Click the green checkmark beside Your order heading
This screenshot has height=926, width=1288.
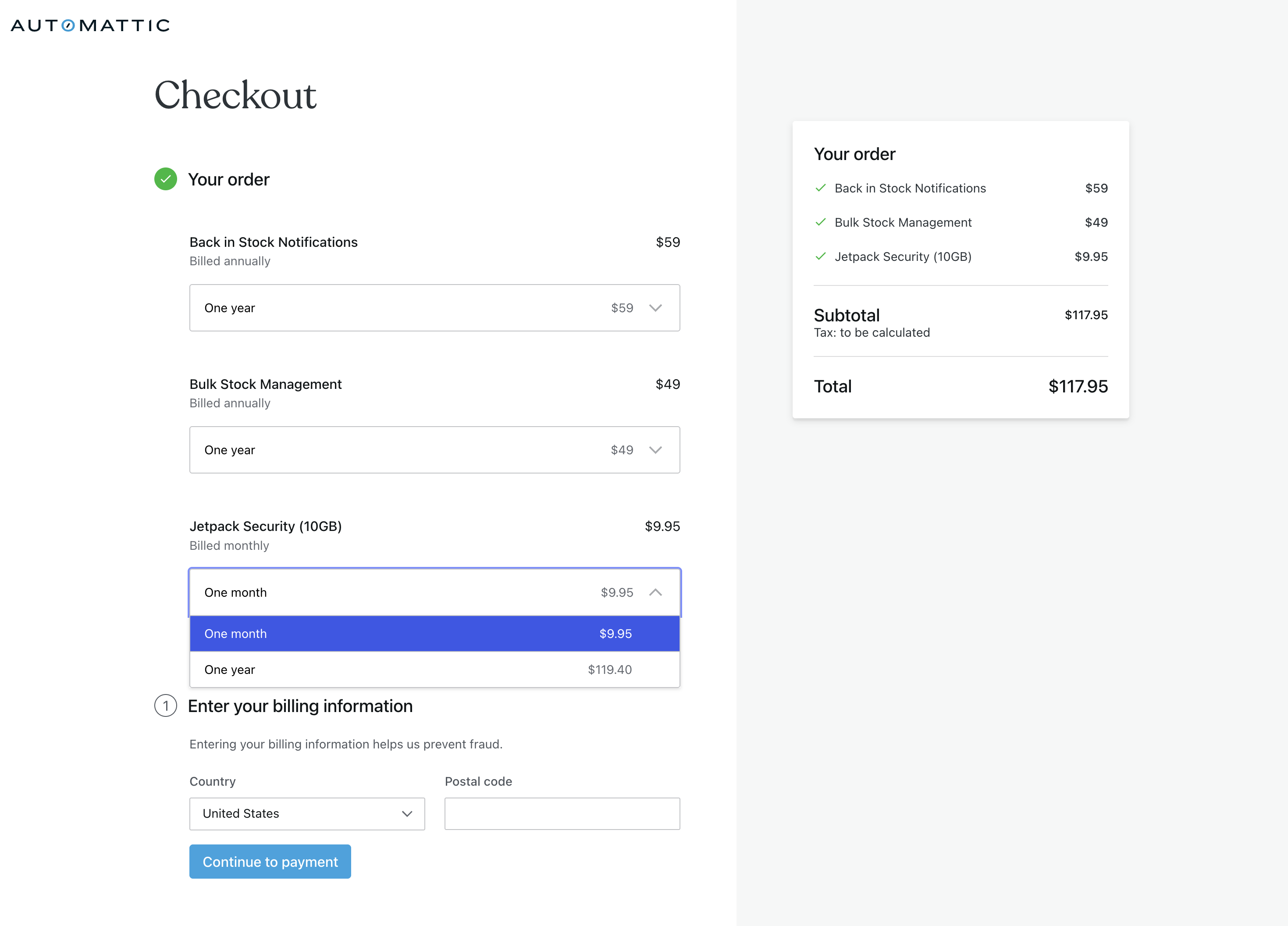[x=165, y=179]
